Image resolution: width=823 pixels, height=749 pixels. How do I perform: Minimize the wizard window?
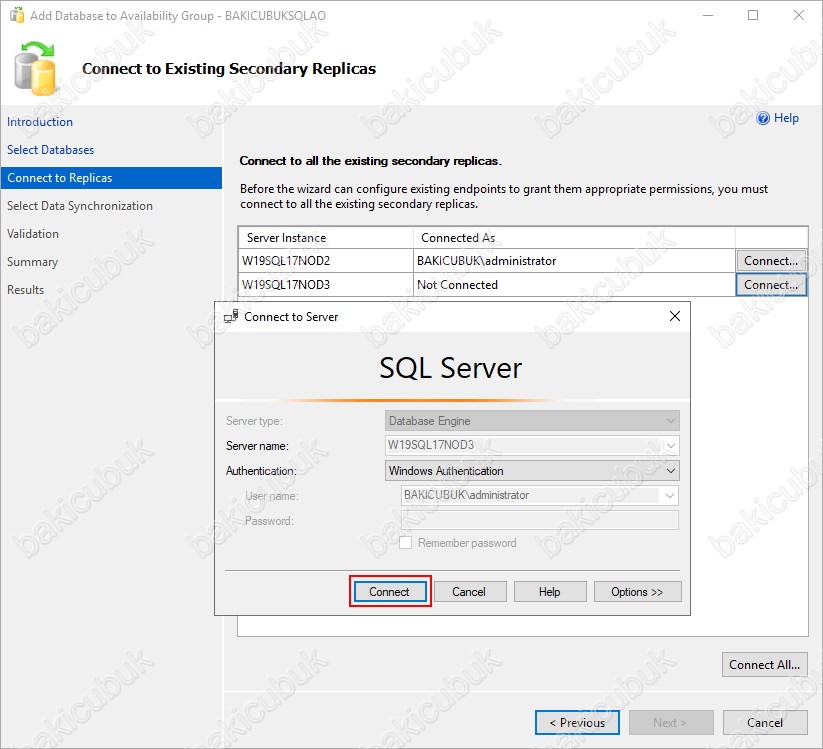click(x=708, y=15)
